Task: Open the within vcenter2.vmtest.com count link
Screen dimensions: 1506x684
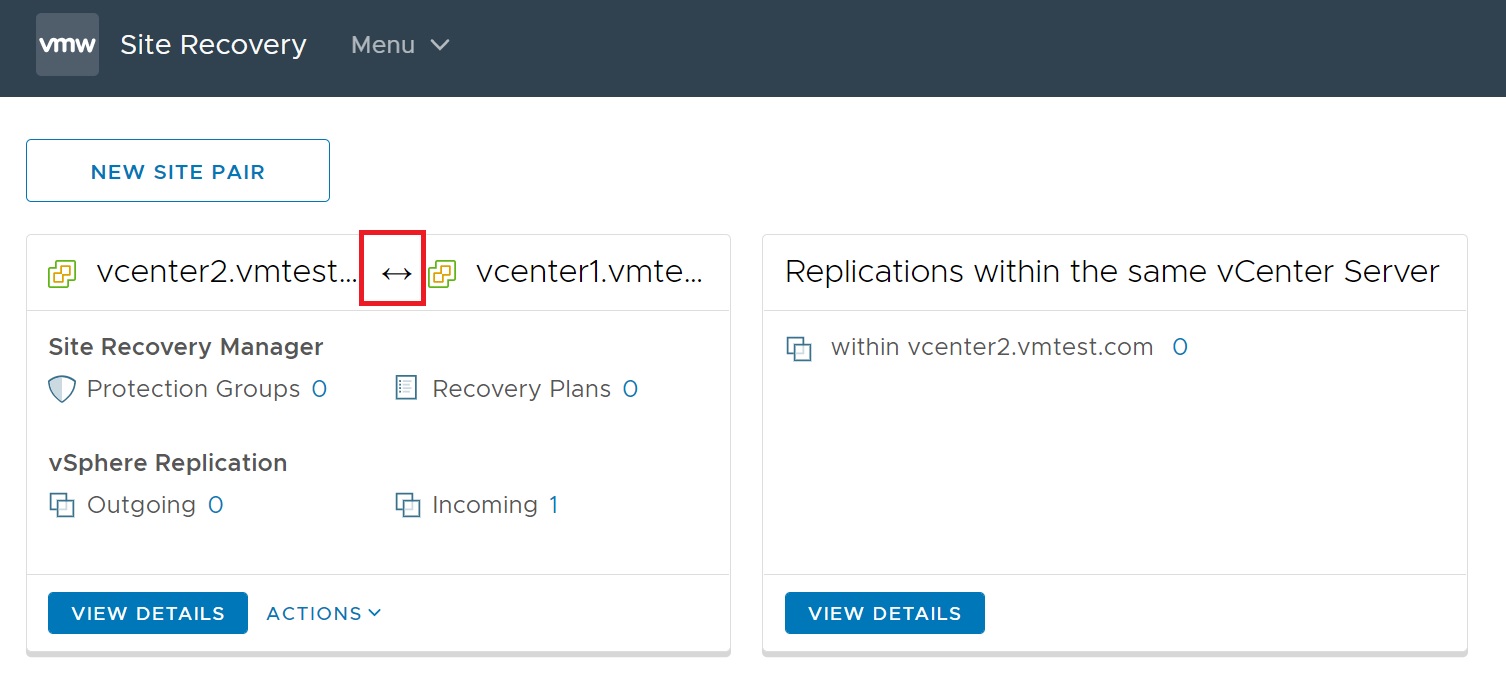Action: tap(1180, 347)
